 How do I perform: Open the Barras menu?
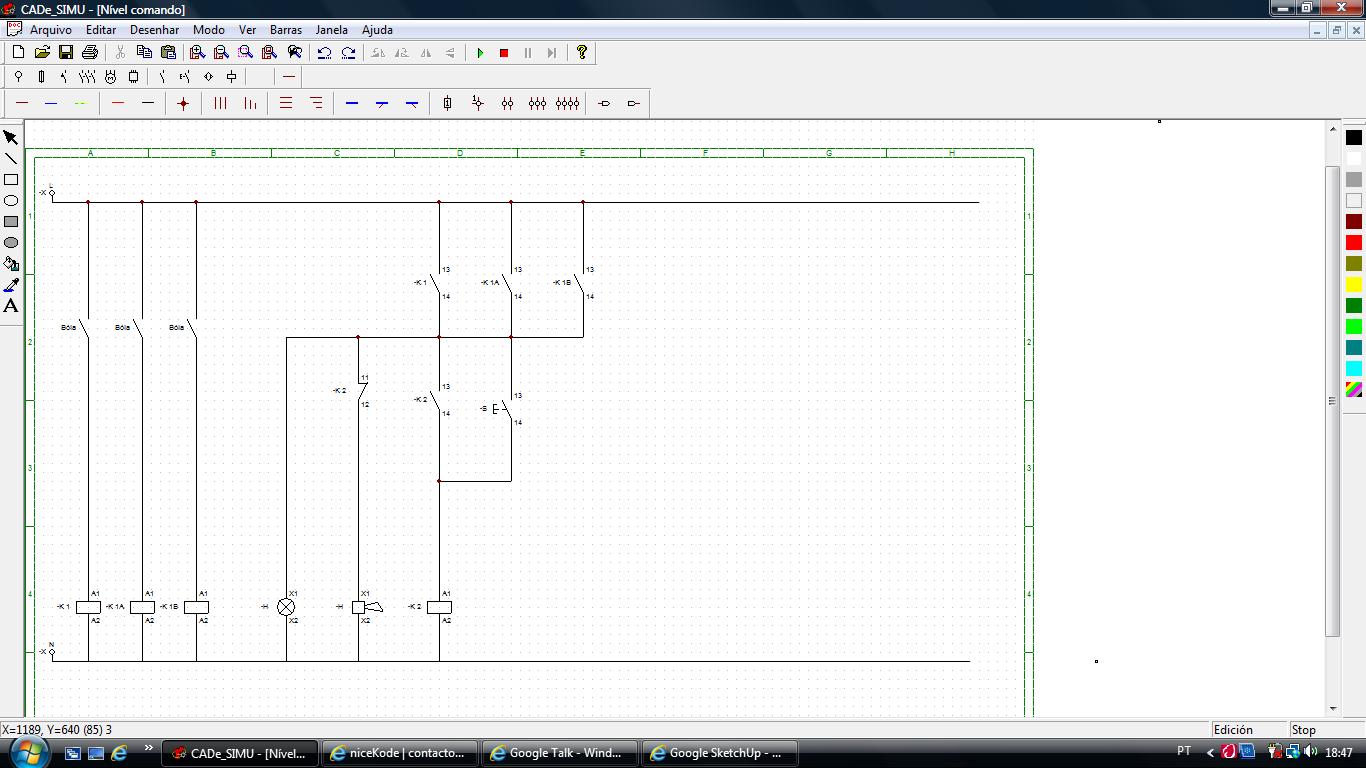[x=285, y=30]
